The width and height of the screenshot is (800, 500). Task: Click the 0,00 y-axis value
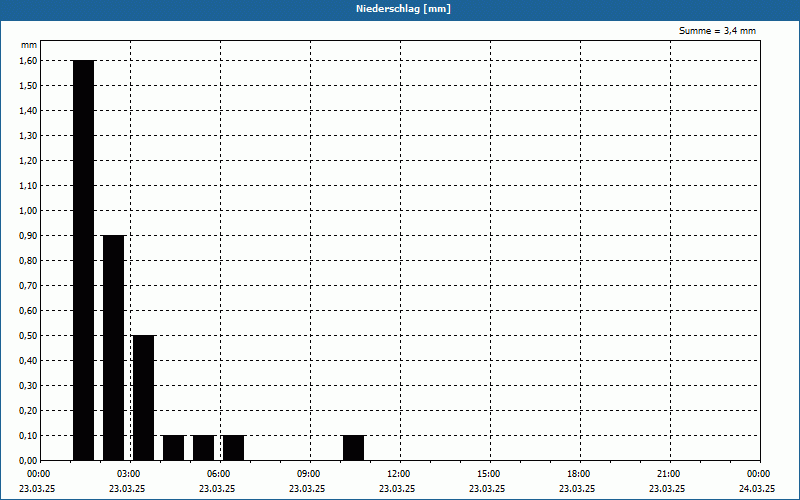coord(28,461)
